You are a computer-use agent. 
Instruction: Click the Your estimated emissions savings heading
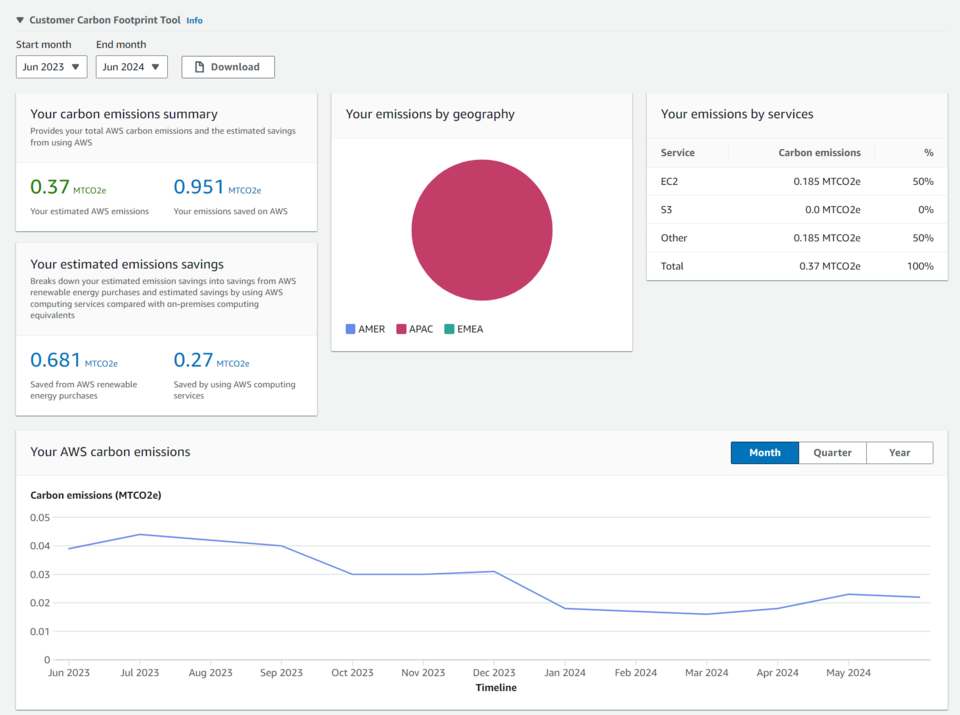pos(127,264)
